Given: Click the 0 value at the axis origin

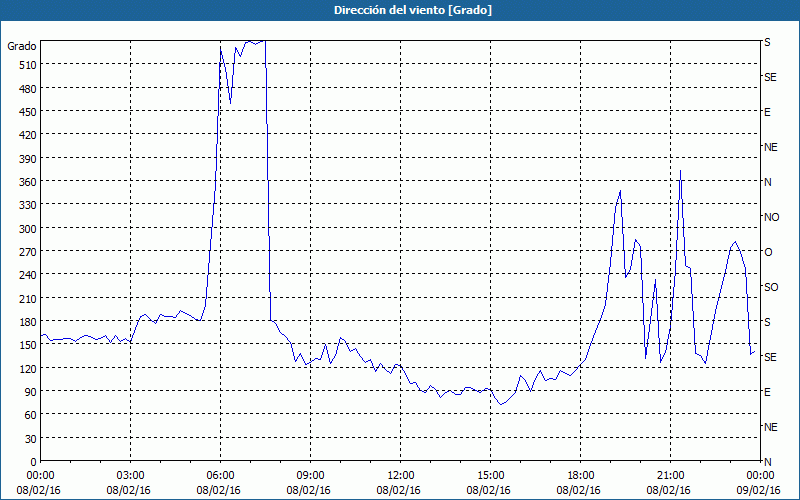Looking at the screenshot, I should coord(34,462).
